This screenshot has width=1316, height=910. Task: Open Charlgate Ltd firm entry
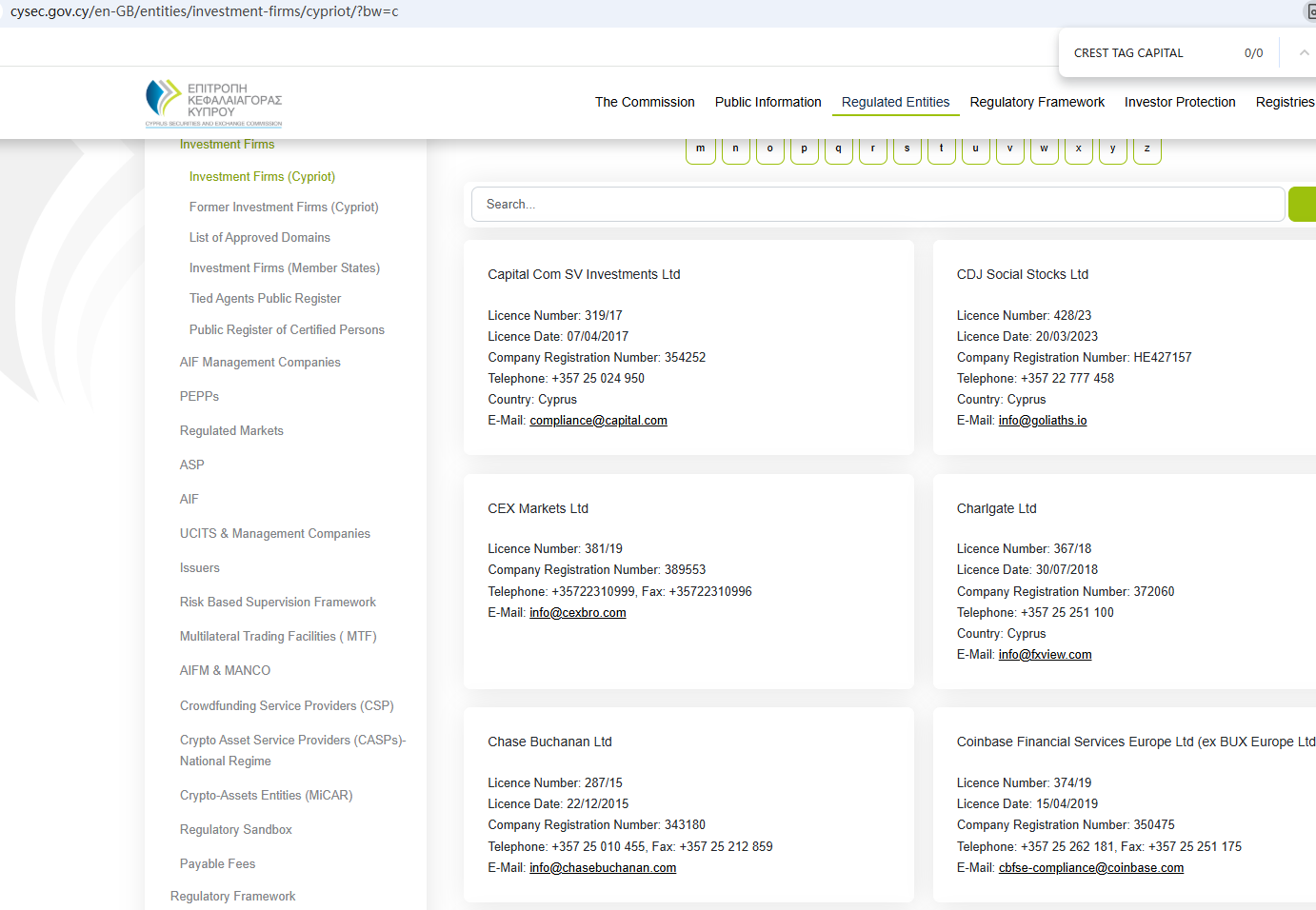pyautogui.click(x=996, y=508)
